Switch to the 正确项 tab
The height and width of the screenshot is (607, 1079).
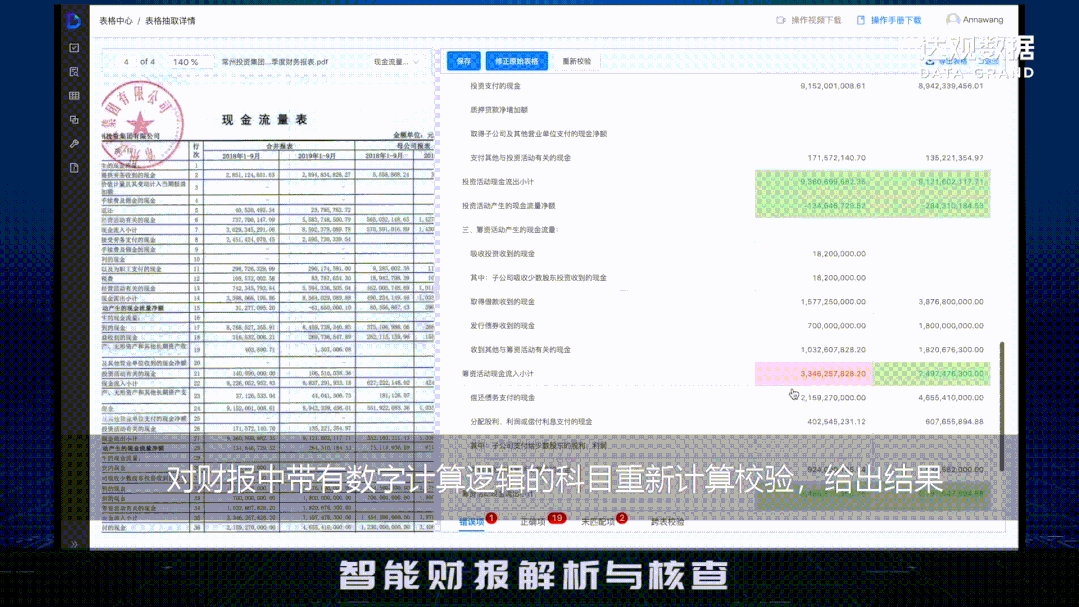coord(533,522)
